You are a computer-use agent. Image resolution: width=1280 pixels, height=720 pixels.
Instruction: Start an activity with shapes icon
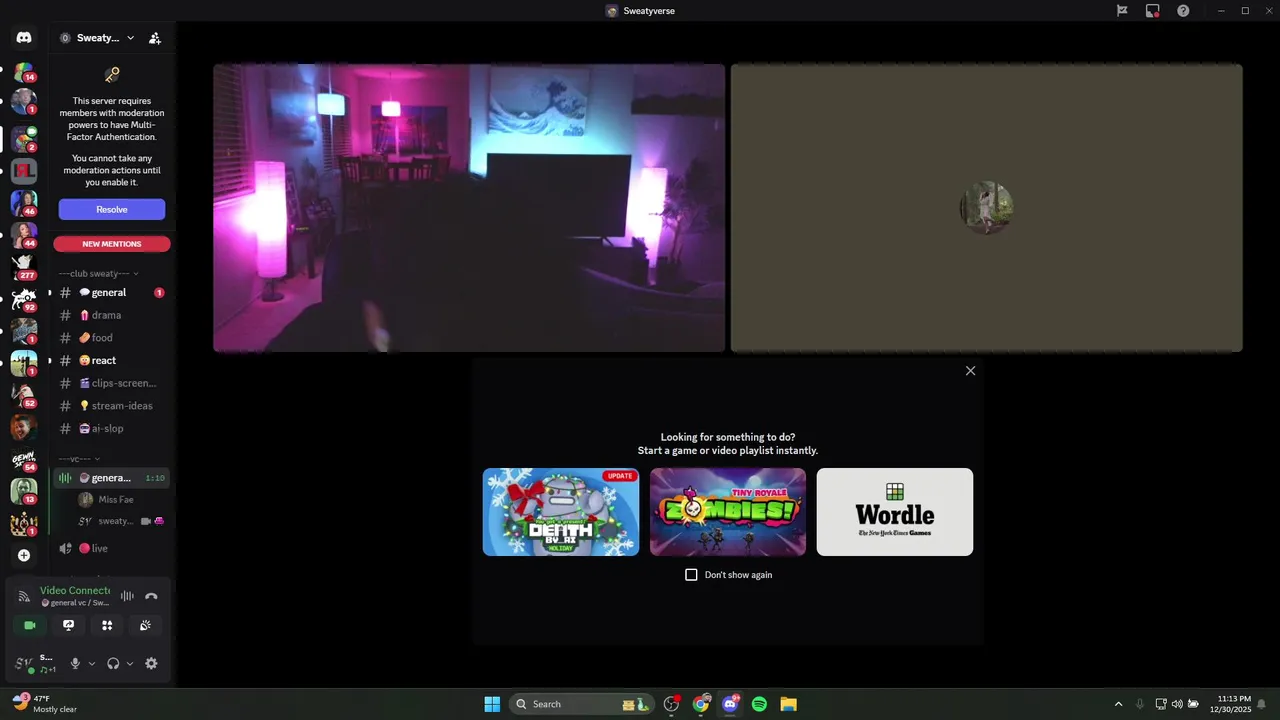[x=107, y=625]
